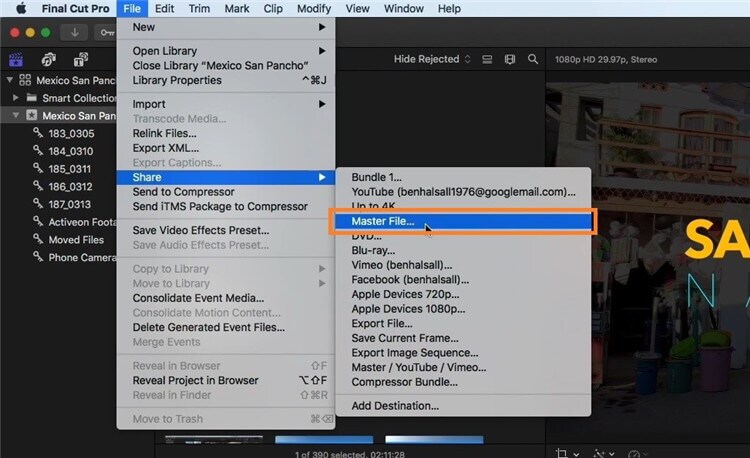Click Save Video Effects Preset
This screenshot has width=750, height=458.
point(226,230)
